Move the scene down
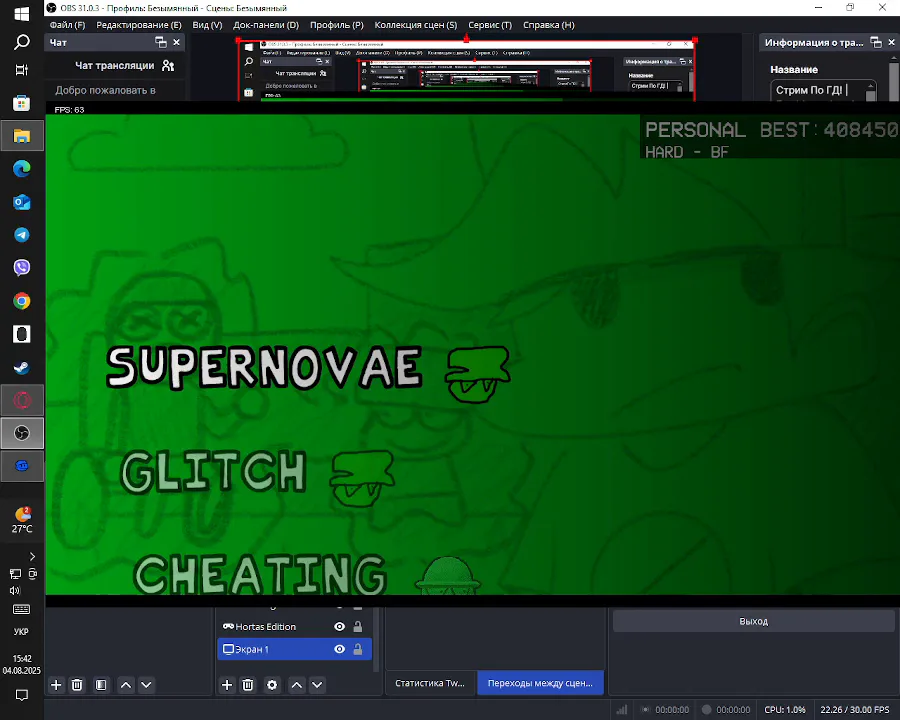 pos(146,685)
